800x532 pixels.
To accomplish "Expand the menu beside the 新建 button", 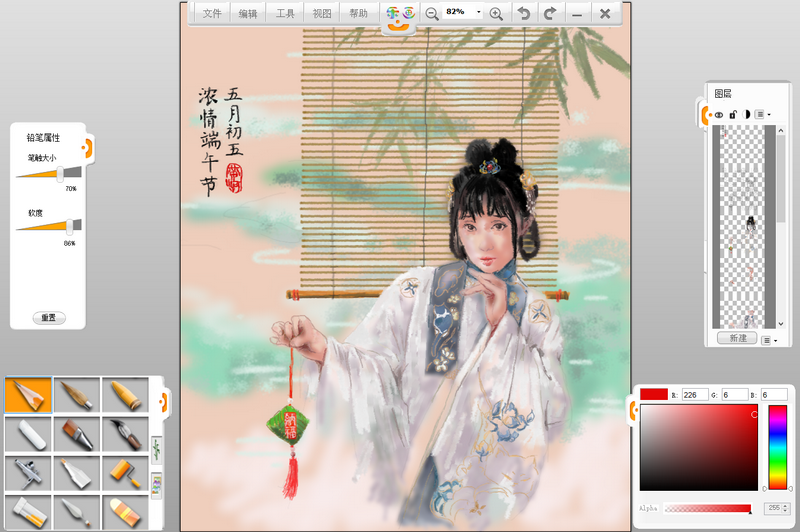I will (x=768, y=340).
